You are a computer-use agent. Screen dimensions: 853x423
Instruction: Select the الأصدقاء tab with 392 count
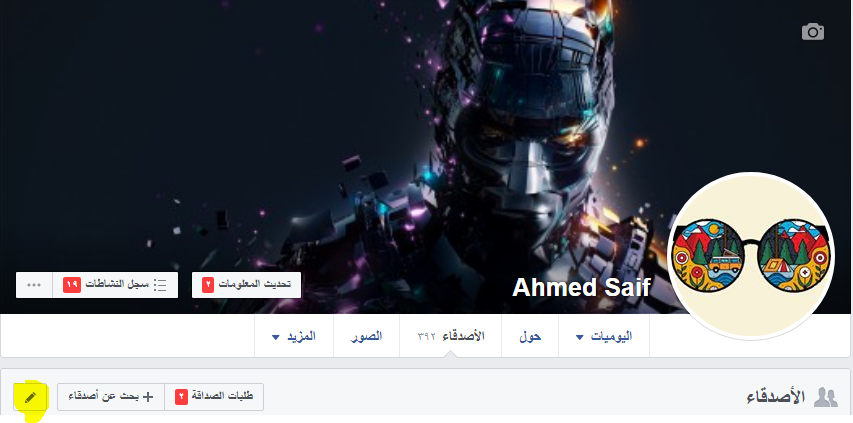(450, 336)
